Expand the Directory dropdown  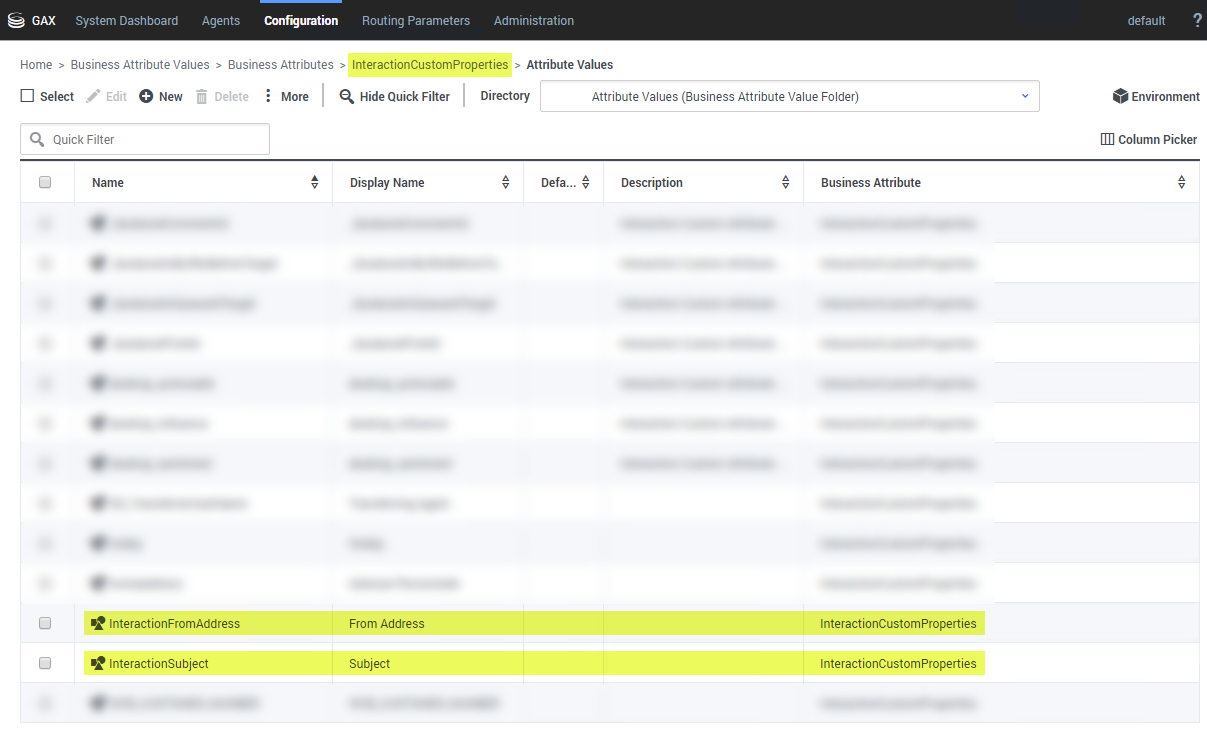pos(1025,96)
